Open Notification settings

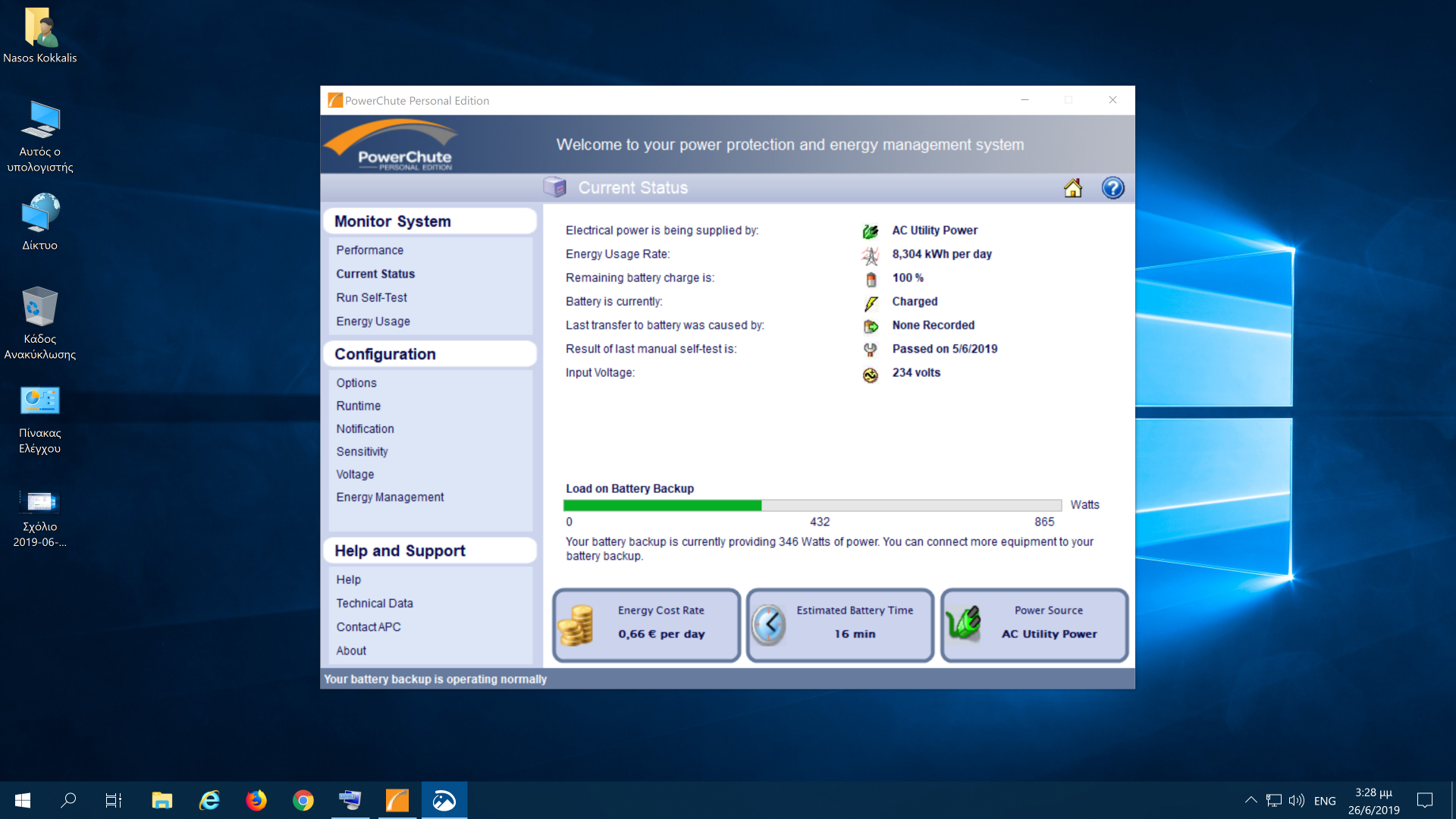(x=366, y=428)
